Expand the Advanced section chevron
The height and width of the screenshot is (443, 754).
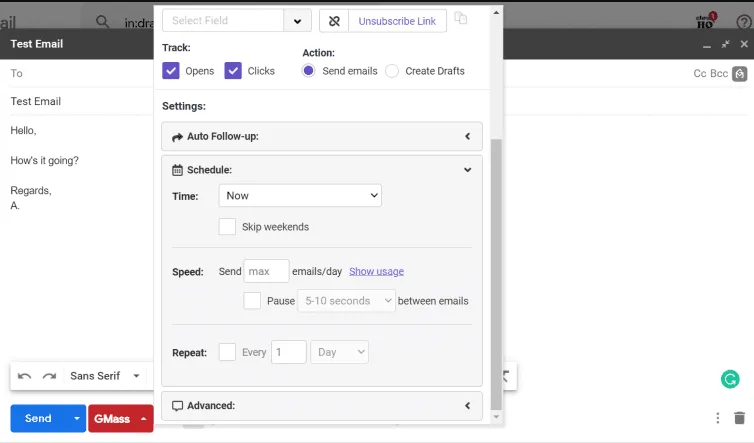tap(467, 406)
